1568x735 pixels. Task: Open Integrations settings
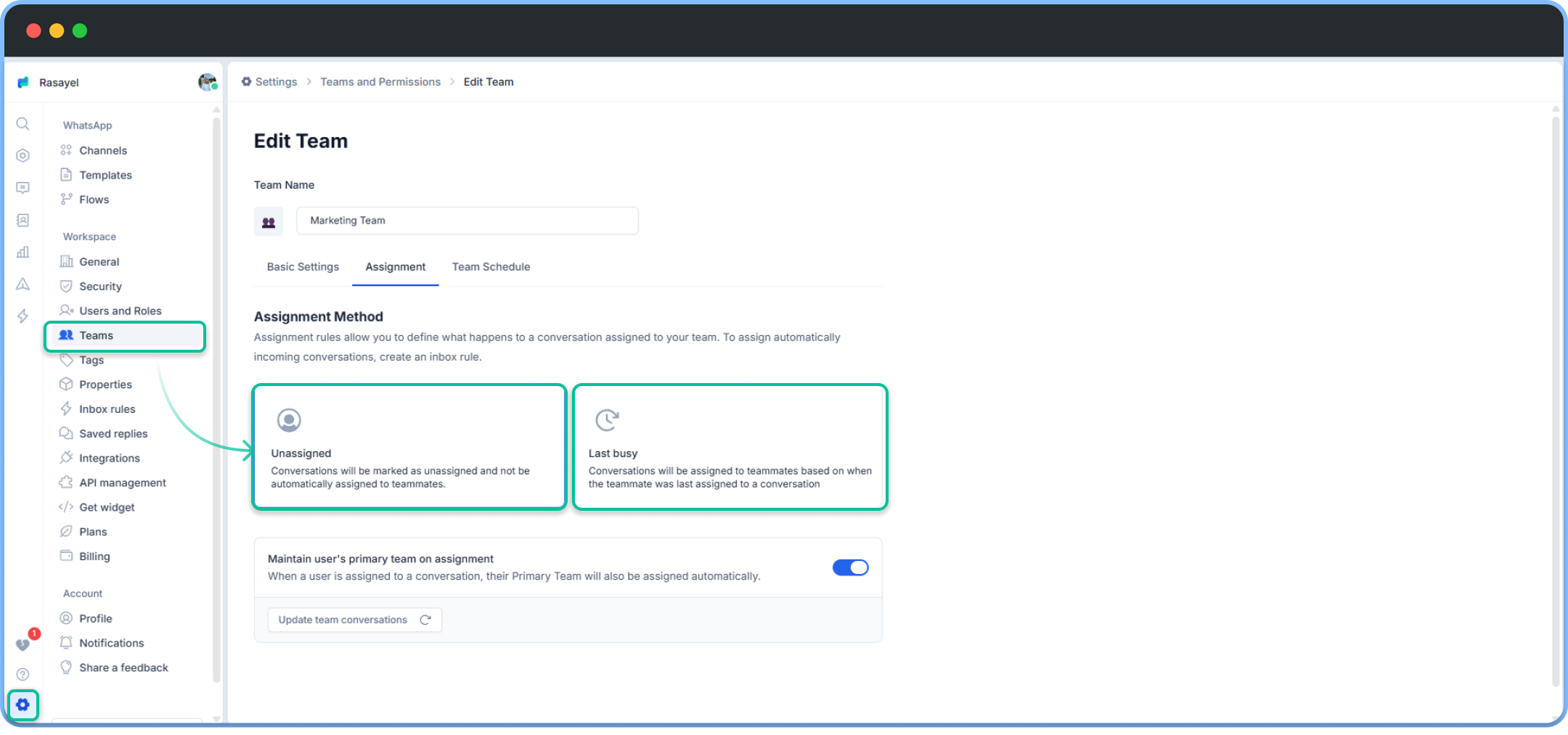click(109, 459)
